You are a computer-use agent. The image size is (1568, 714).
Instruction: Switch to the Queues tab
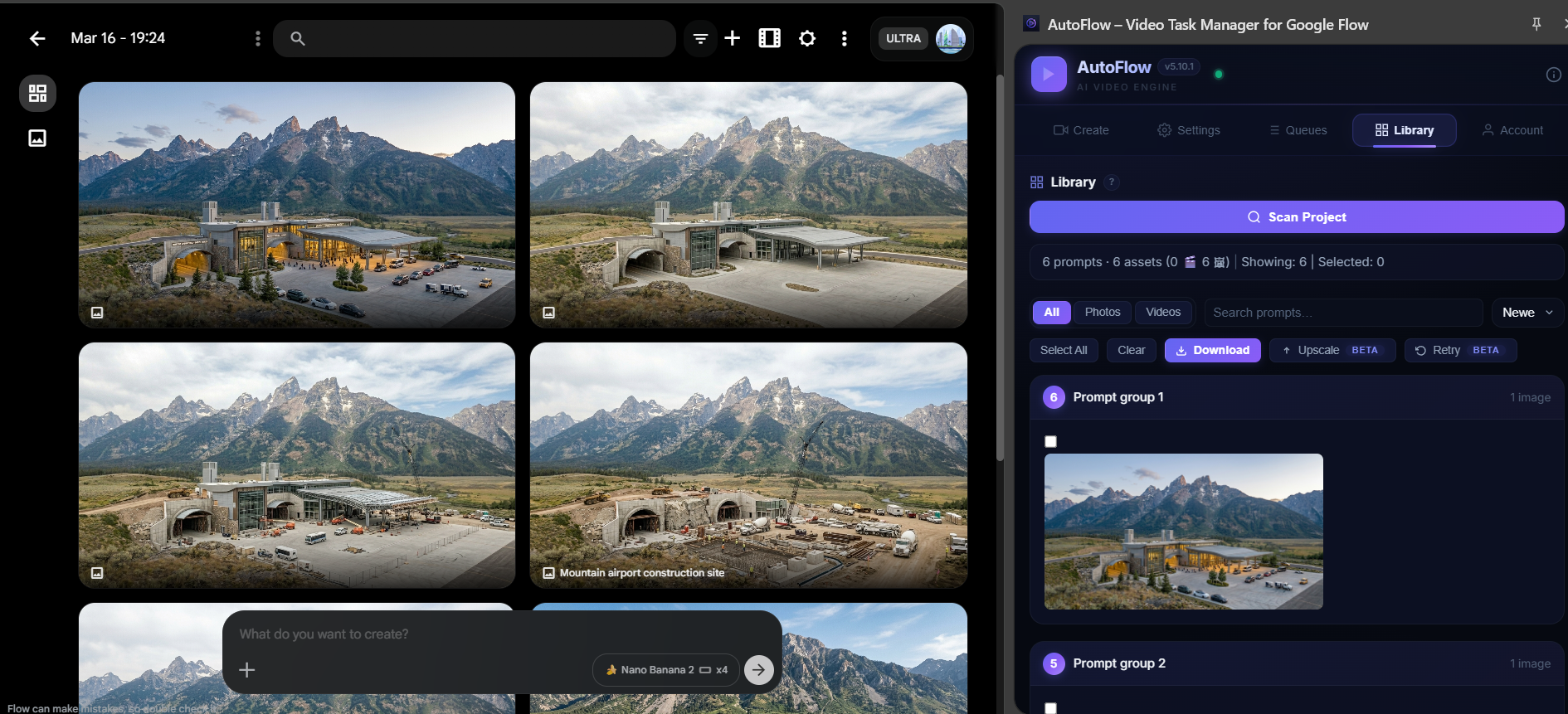tap(1298, 130)
